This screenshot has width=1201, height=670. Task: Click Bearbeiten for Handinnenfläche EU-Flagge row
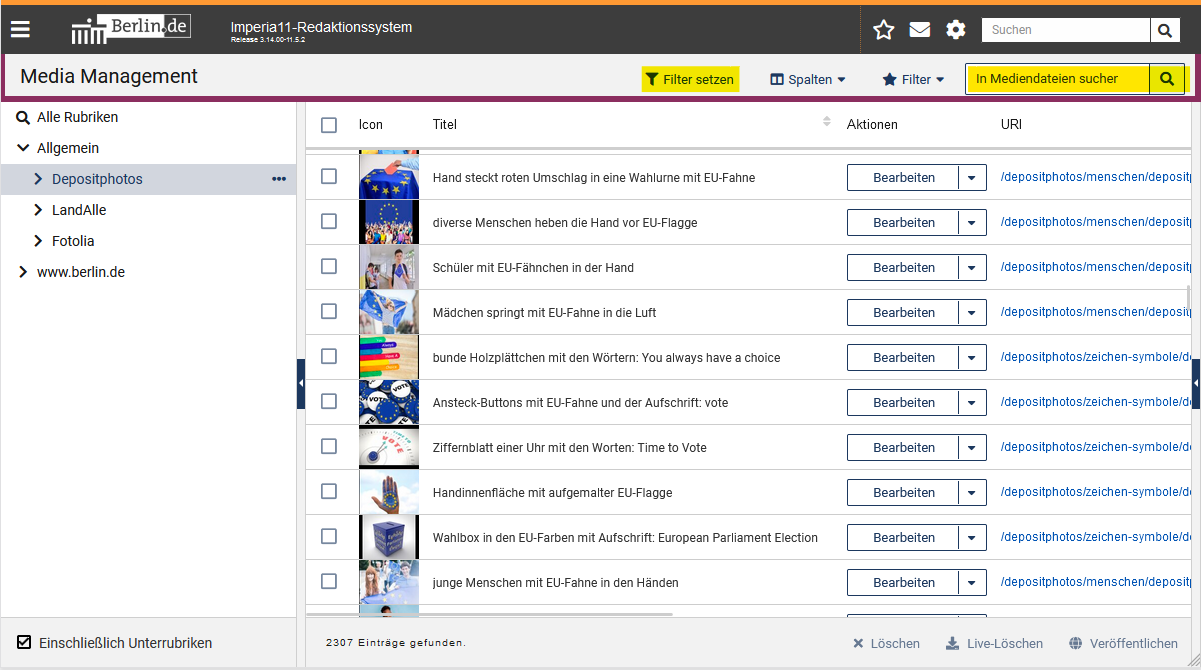click(x=903, y=492)
